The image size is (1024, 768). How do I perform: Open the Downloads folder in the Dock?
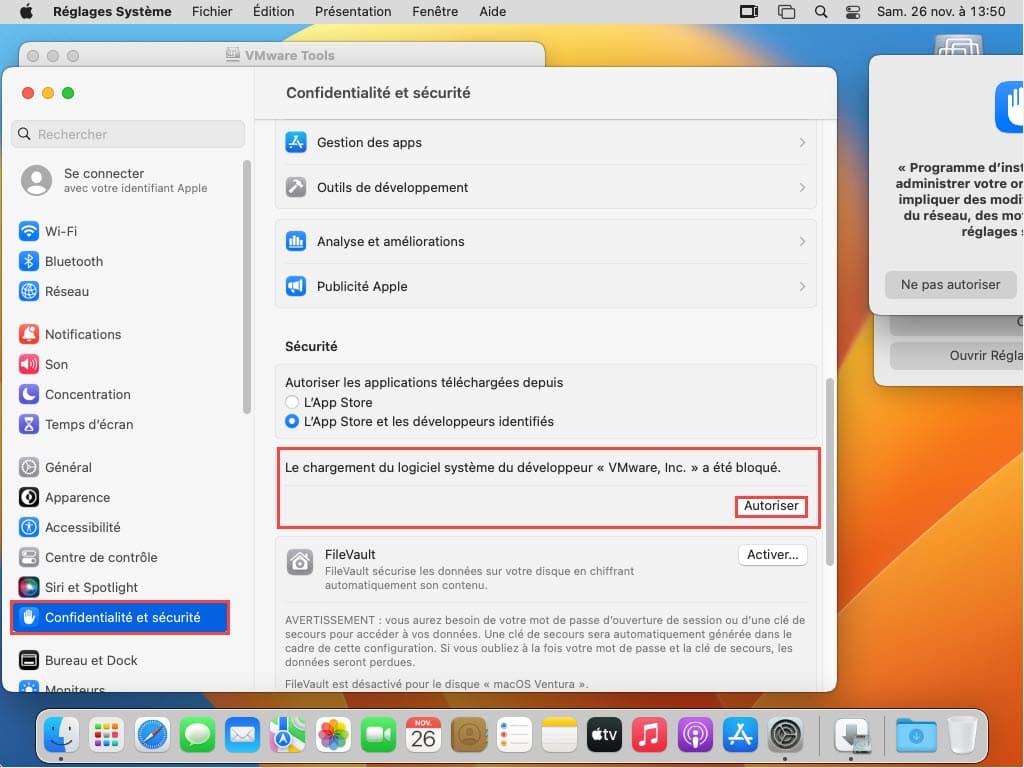coord(916,735)
